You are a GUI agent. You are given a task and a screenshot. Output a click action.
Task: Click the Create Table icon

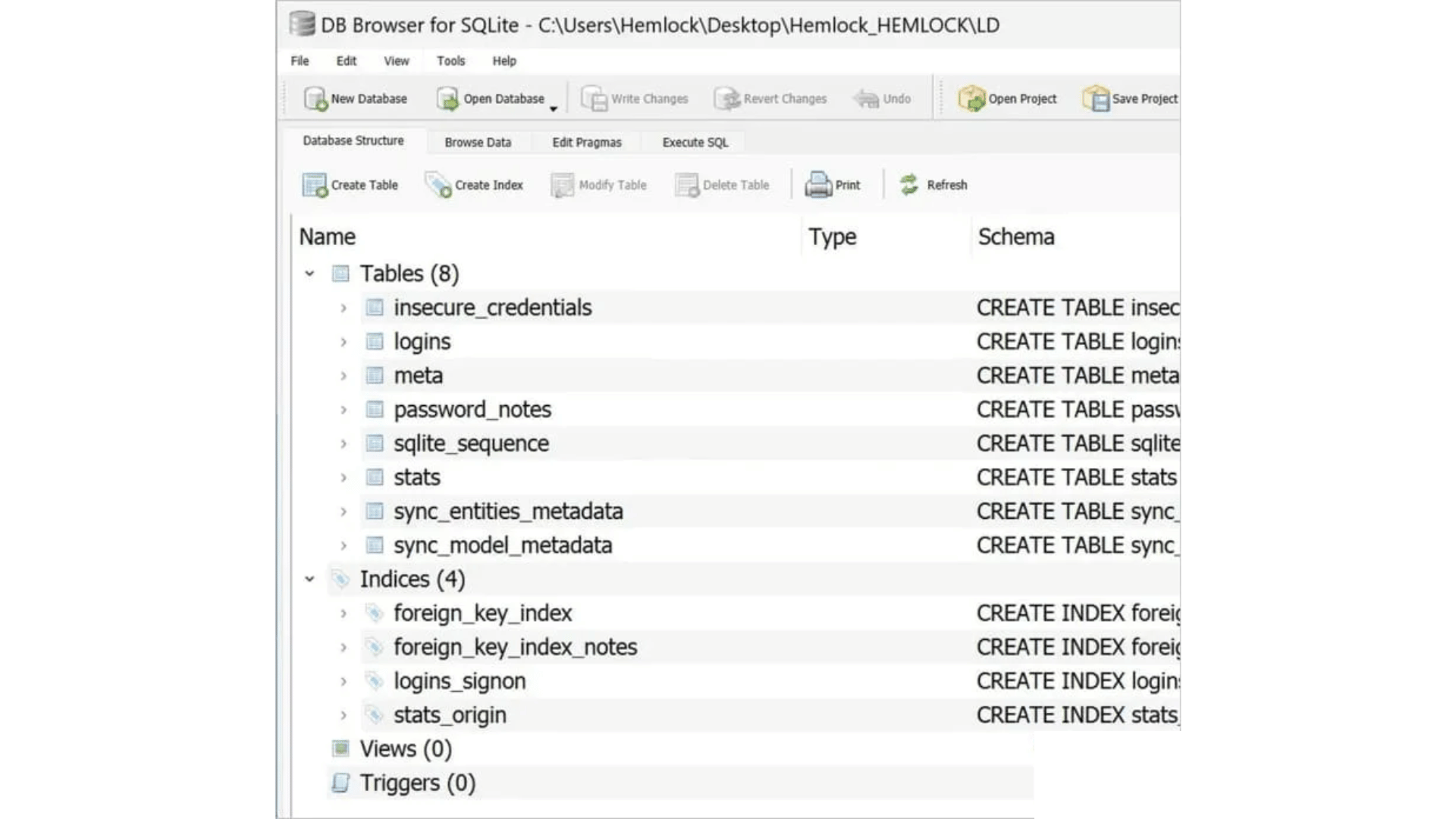315,185
